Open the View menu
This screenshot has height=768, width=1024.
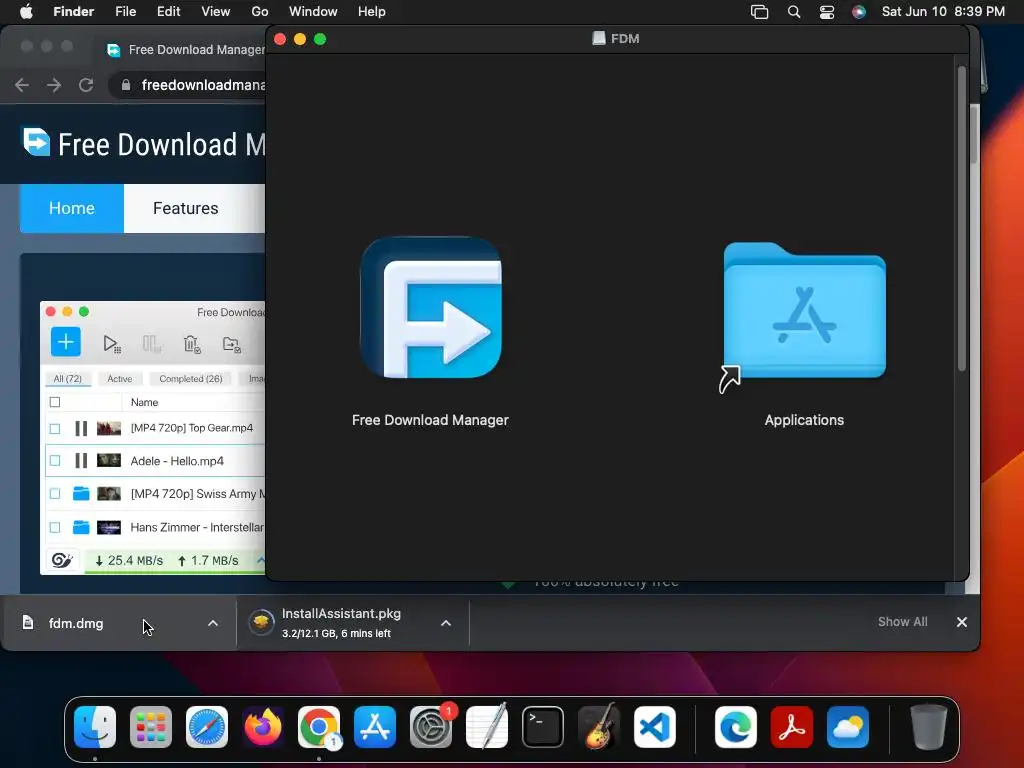pos(216,12)
